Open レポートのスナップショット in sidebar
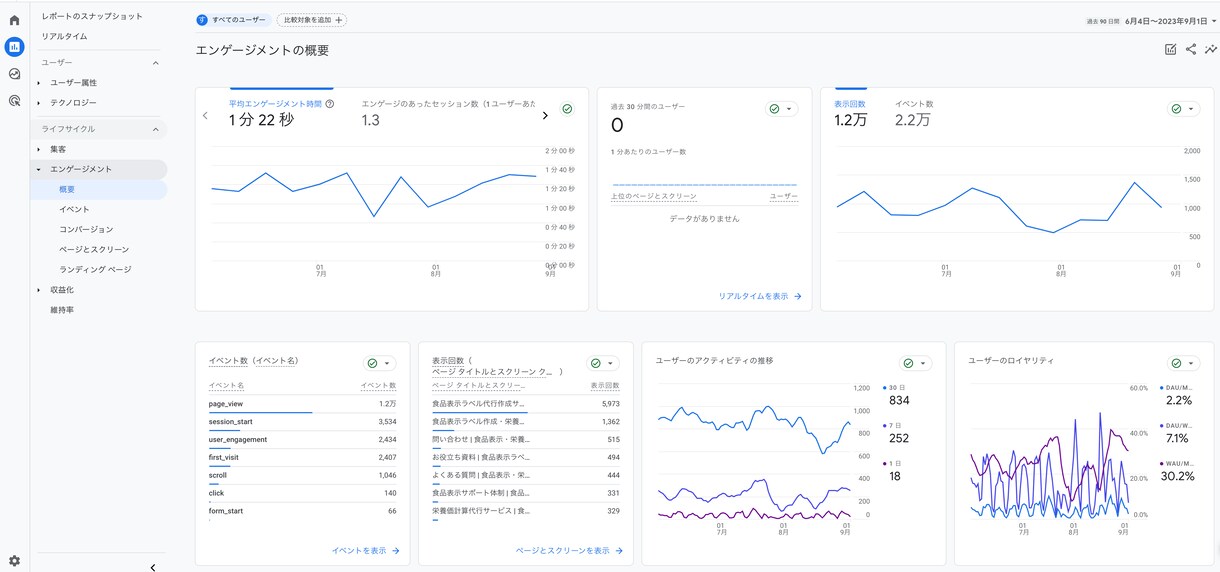This screenshot has width=1220, height=572. coord(92,17)
